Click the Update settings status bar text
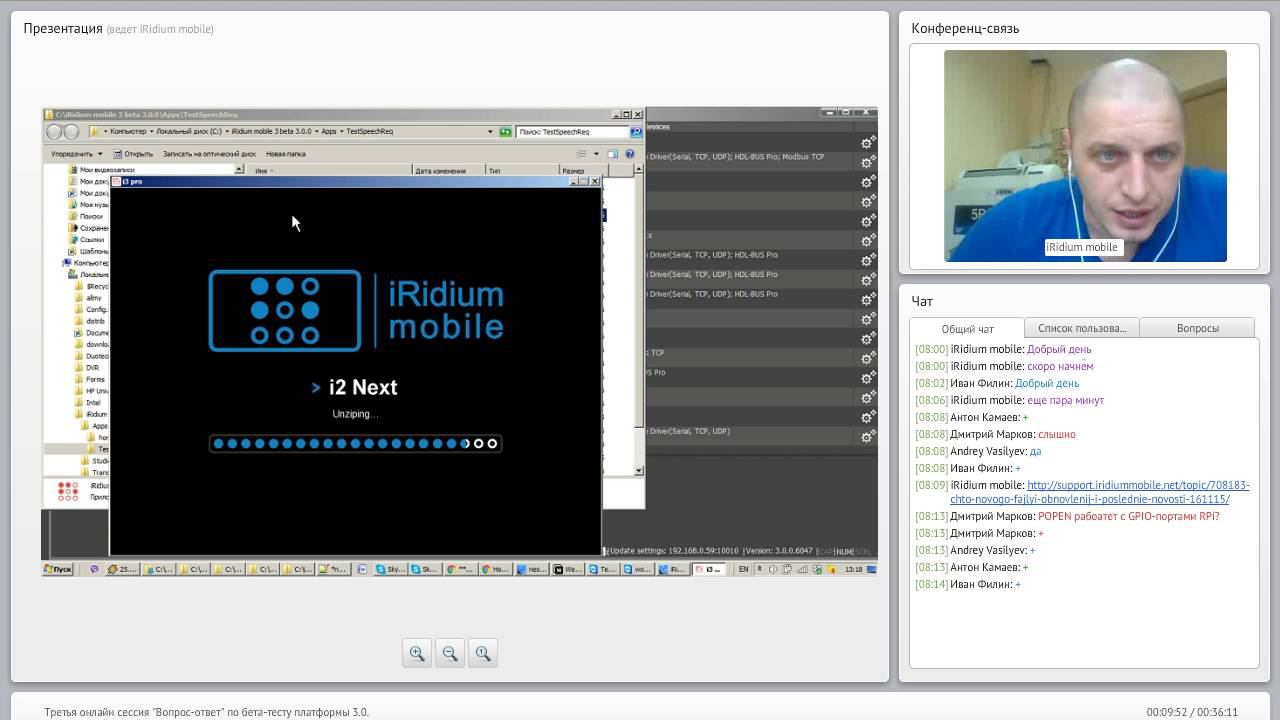Screen dimensions: 1280x720 674,550
